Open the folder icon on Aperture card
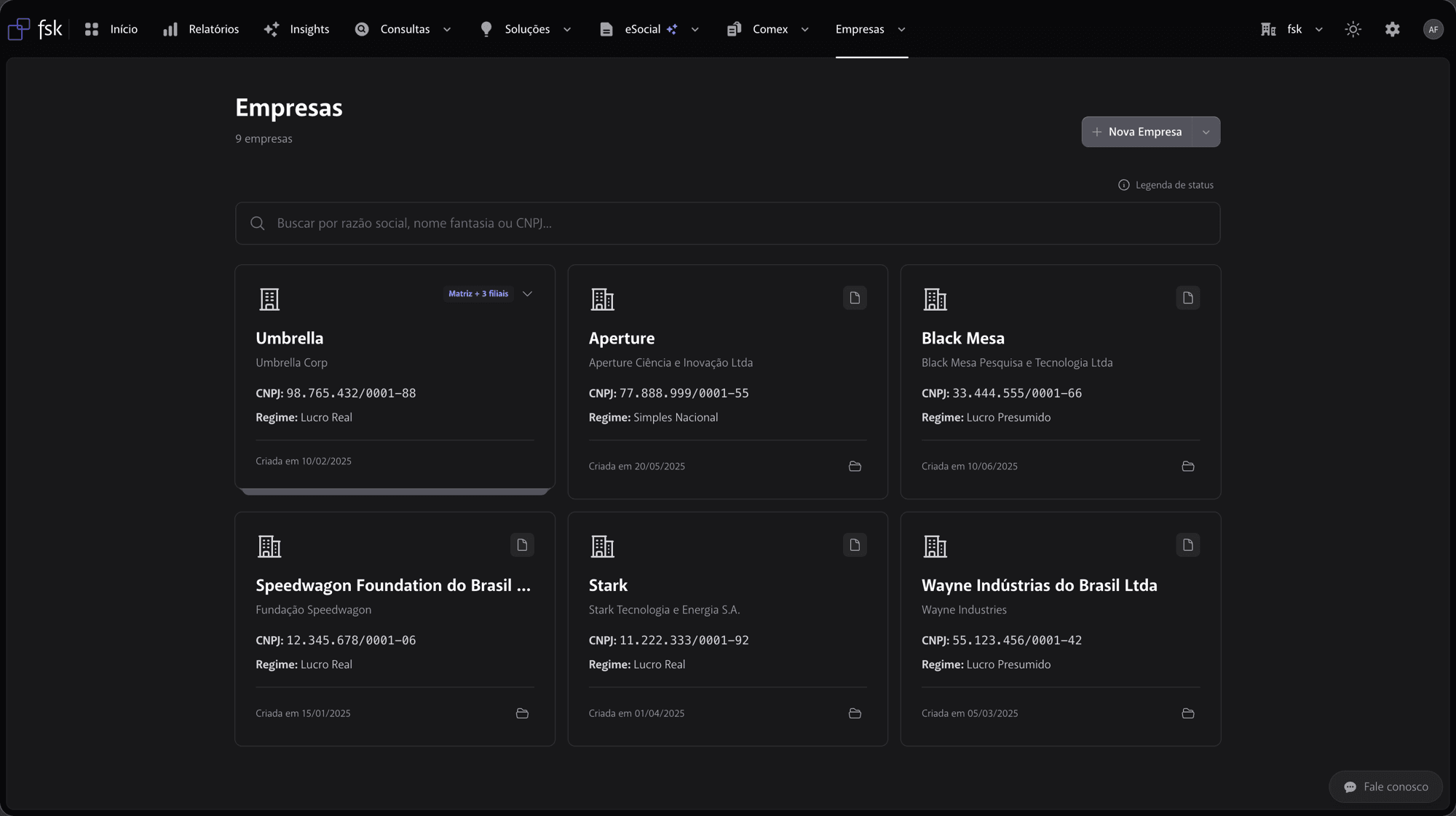This screenshot has height=816, width=1456. click(855, 466)
